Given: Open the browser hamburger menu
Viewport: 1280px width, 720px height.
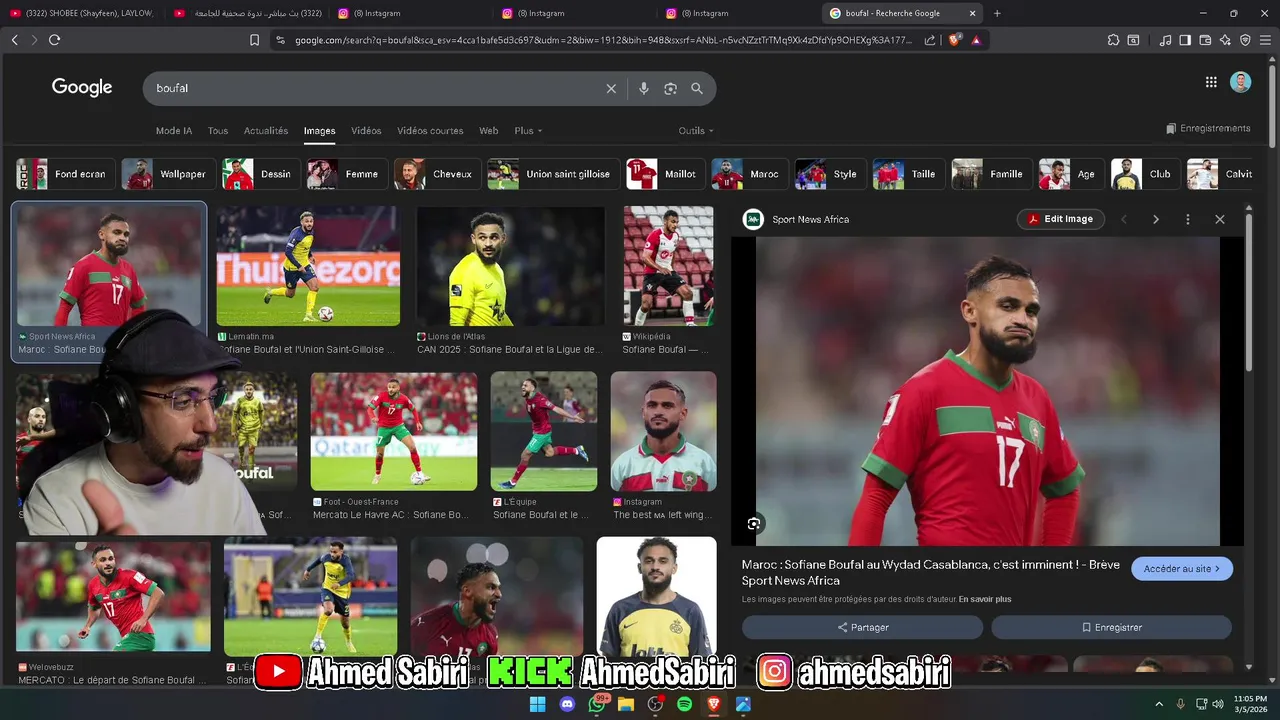Looking at the screenshot, I should pyautogui.click(x=1265, y=40).
